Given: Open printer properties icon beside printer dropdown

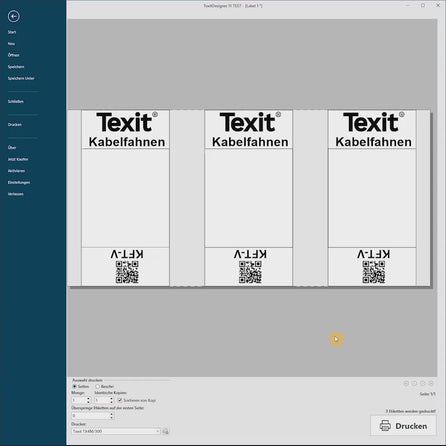Looking at the screenshot, I should pos(165,431).
